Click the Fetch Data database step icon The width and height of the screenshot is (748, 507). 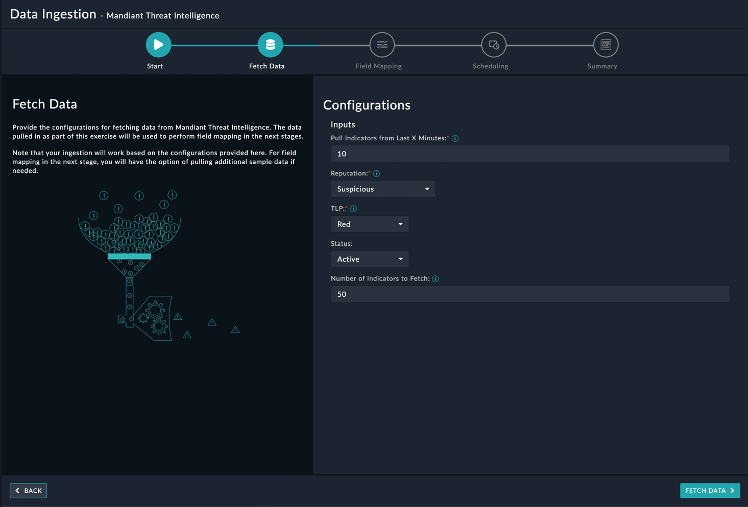(269, 44)
